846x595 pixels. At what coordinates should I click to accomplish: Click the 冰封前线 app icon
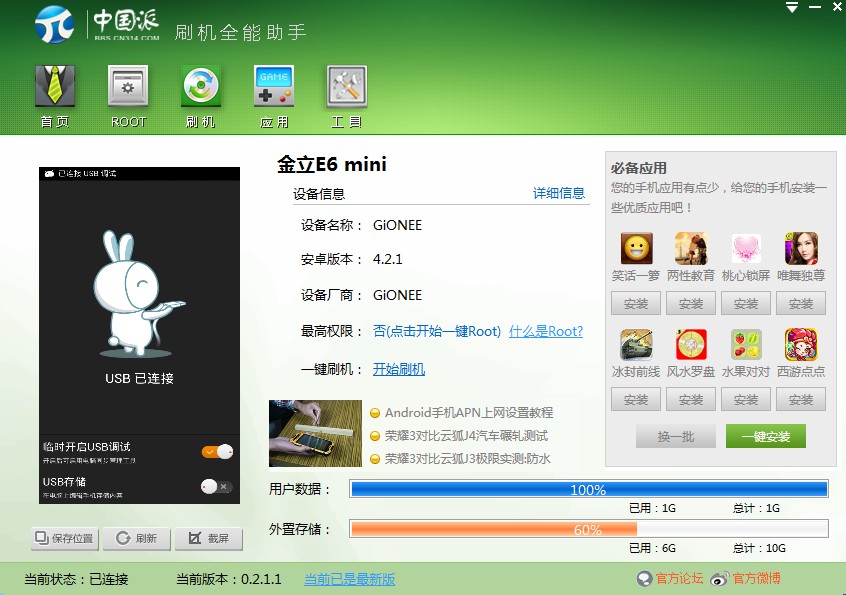[636, 345]
